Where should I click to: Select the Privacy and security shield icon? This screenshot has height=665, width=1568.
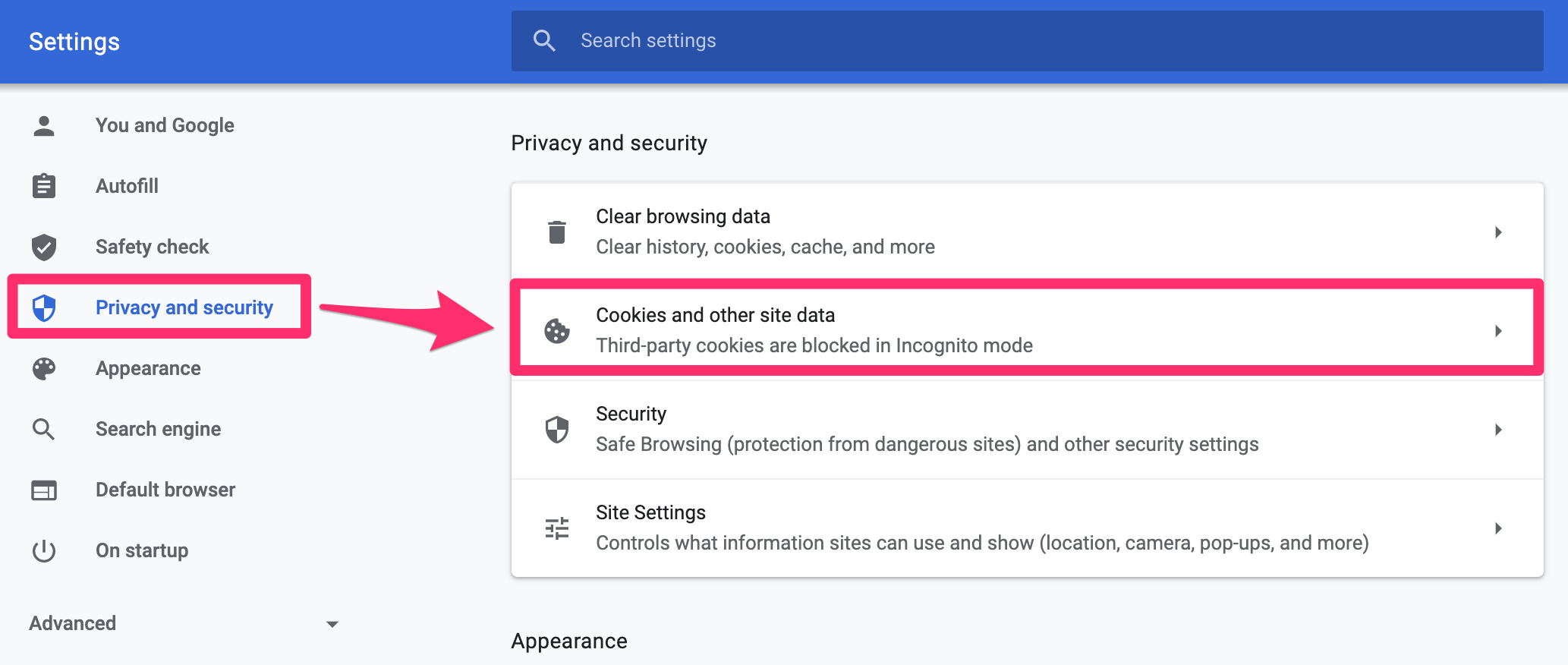[x=44, y=307]
